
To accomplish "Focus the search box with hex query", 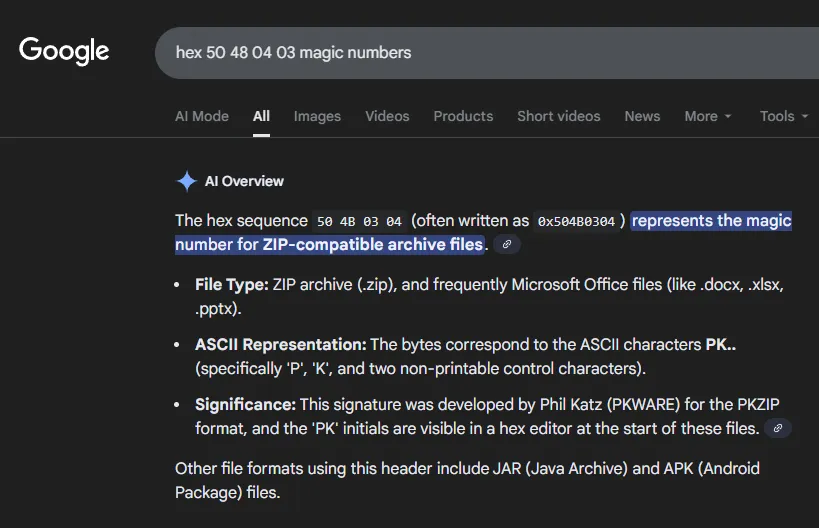I will (x=480, y=52).
